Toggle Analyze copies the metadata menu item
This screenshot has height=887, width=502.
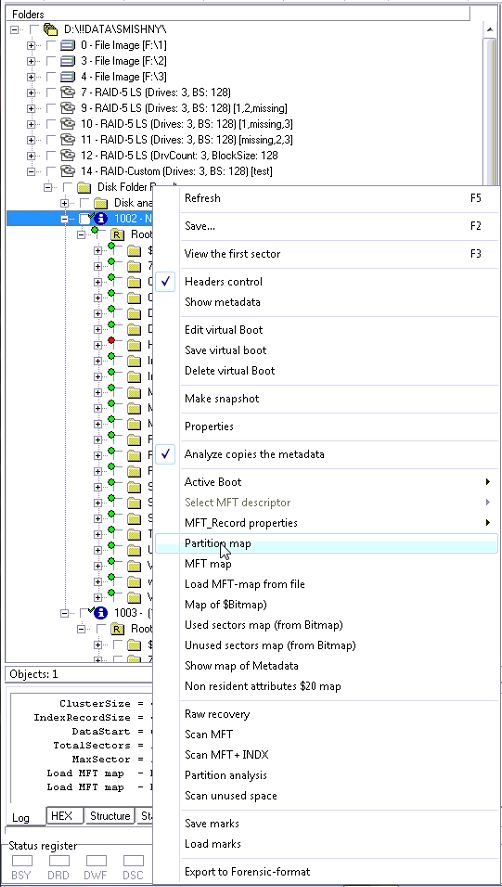(x=327, y=454)
